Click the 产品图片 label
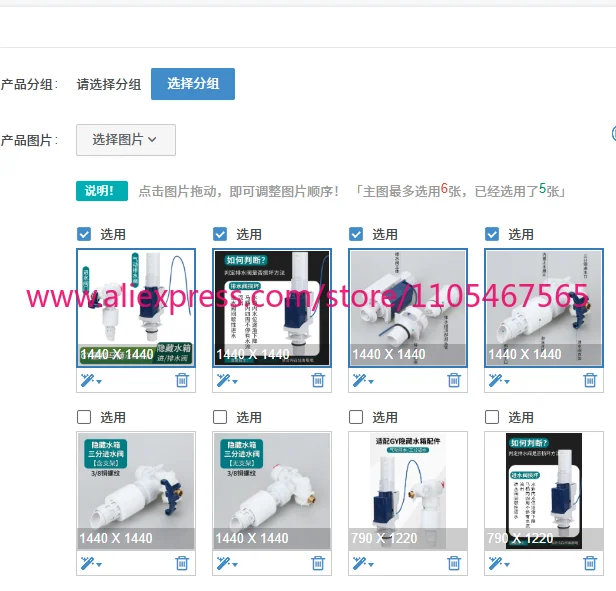The height and width of the screenshot is (591, 616). 29,140
